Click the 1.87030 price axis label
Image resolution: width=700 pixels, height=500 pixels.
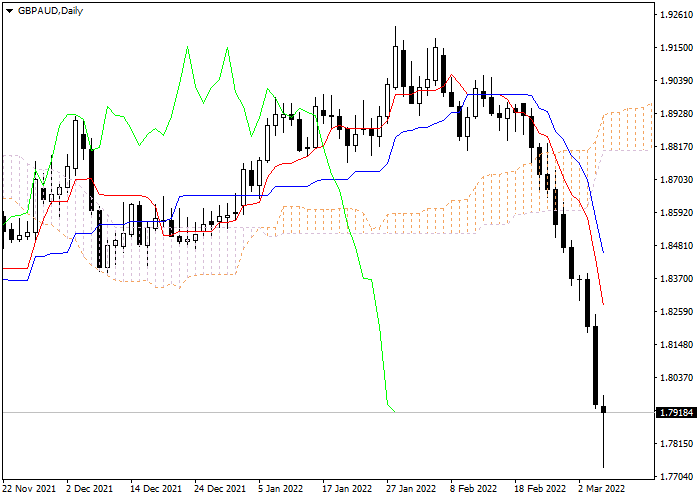coord(677,180)
